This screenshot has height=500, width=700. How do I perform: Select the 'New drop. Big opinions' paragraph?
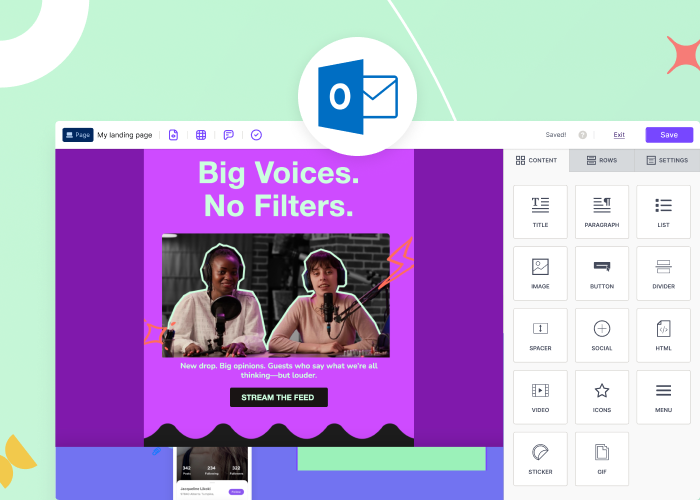[x=279, y=371]
